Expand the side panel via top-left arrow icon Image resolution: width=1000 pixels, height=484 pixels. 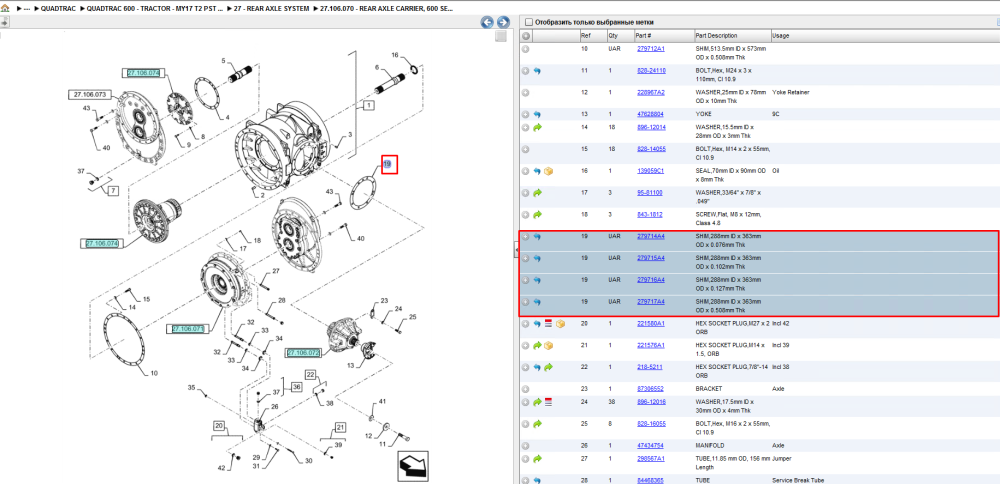[4, 23]
